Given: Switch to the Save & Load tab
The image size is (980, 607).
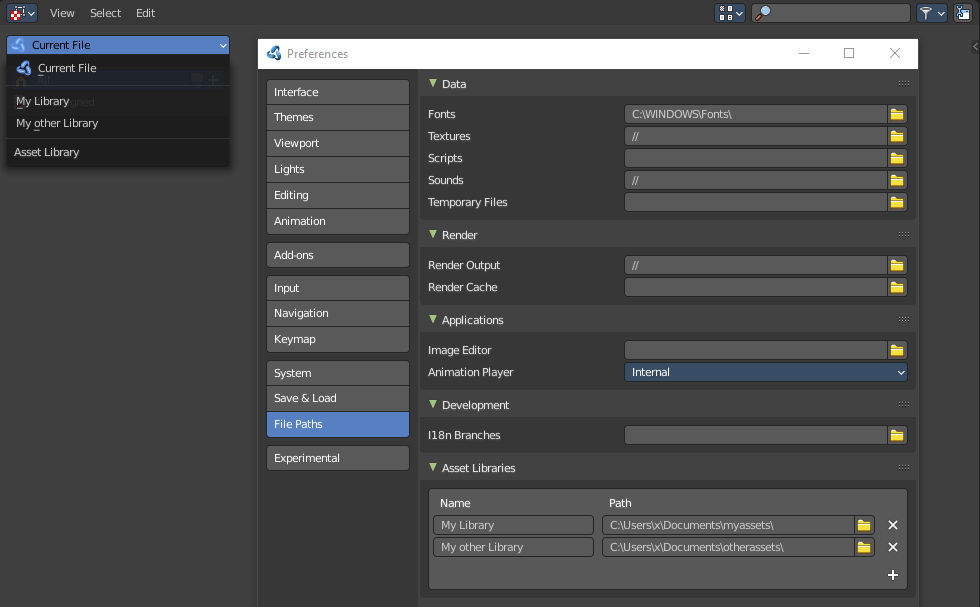Looking at the screenshot, I should point(338,398).
